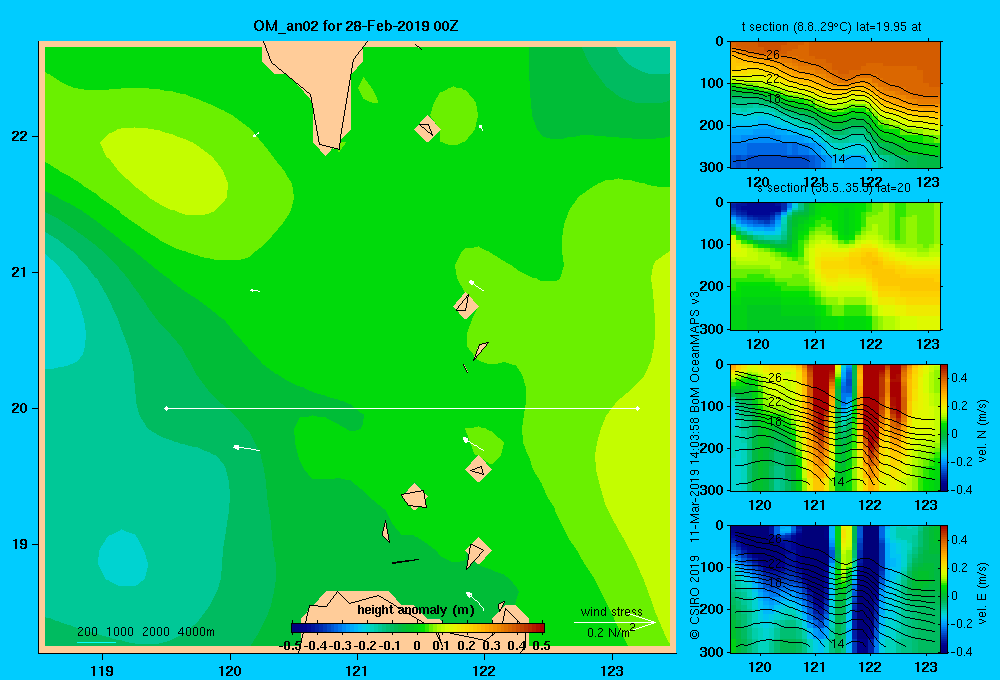Viewport: 1000px width, 680px height.
Task: Click latitude label 21 on the main map
Action: pos(20,272)
